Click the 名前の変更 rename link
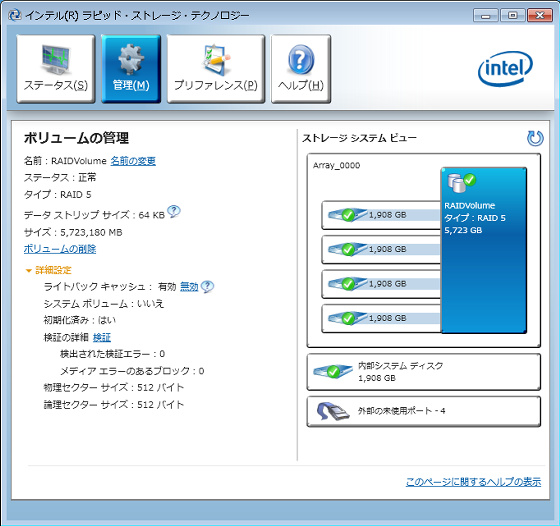560x526 pixels. pos(133,161)
